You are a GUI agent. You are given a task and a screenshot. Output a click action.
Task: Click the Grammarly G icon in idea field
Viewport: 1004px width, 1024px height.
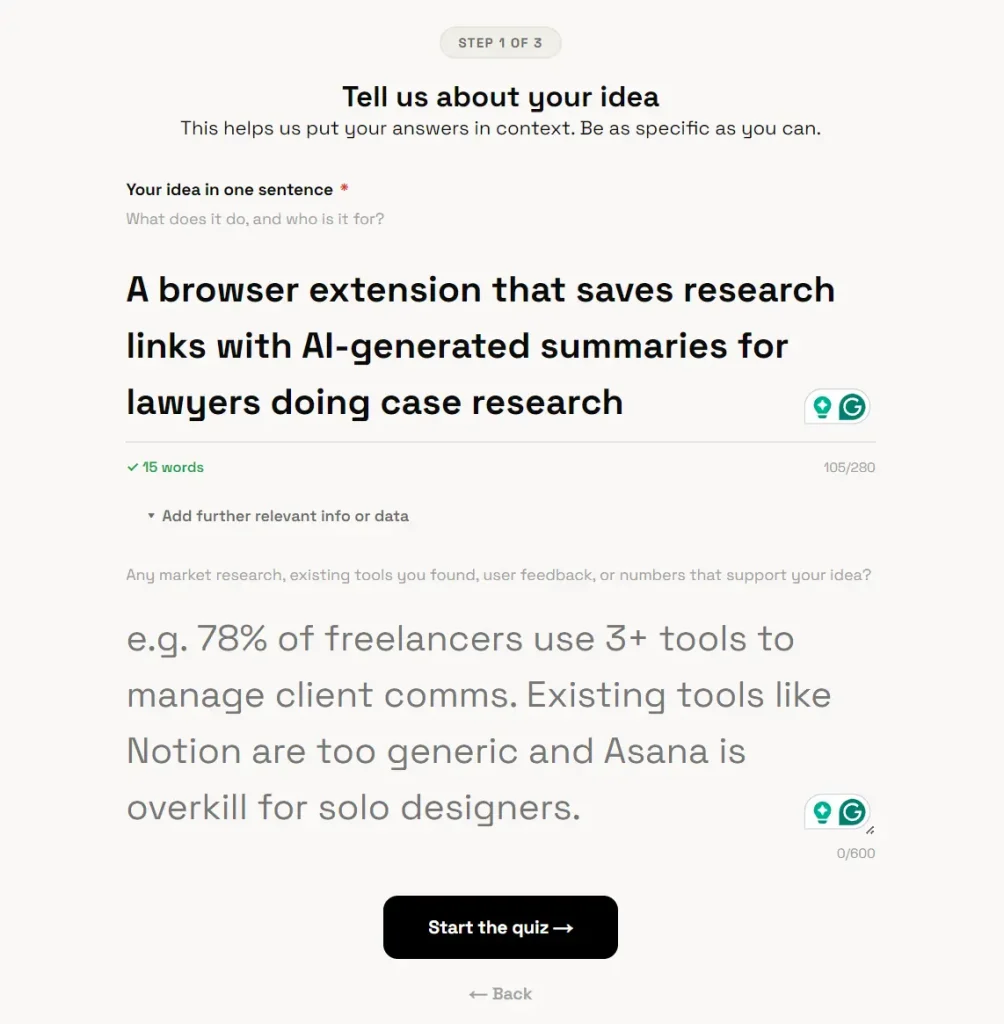tap(852, 407)
